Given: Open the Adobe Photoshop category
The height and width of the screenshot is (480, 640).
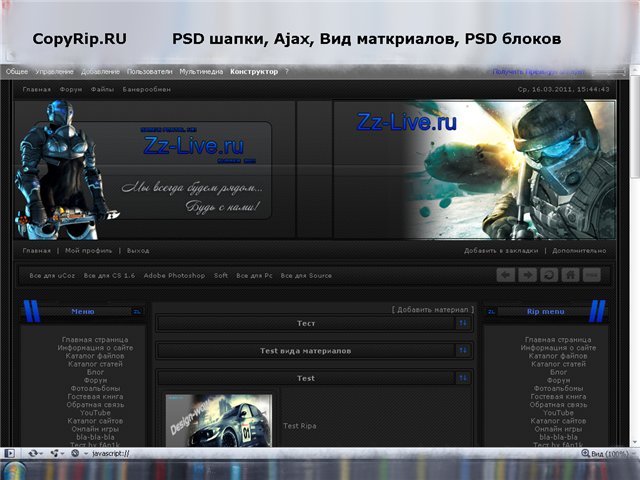Looking at the screenshot, I should [174, 276].
